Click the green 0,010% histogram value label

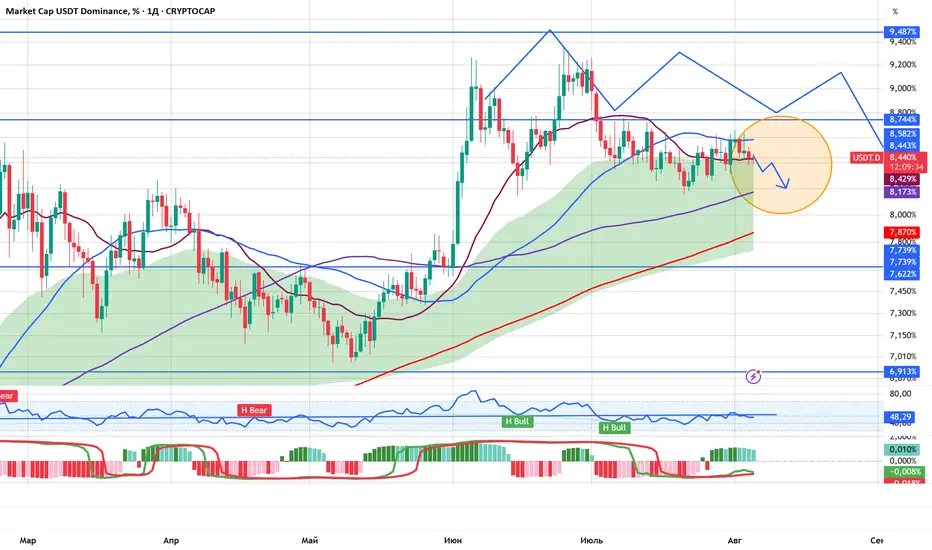(902, 449)
